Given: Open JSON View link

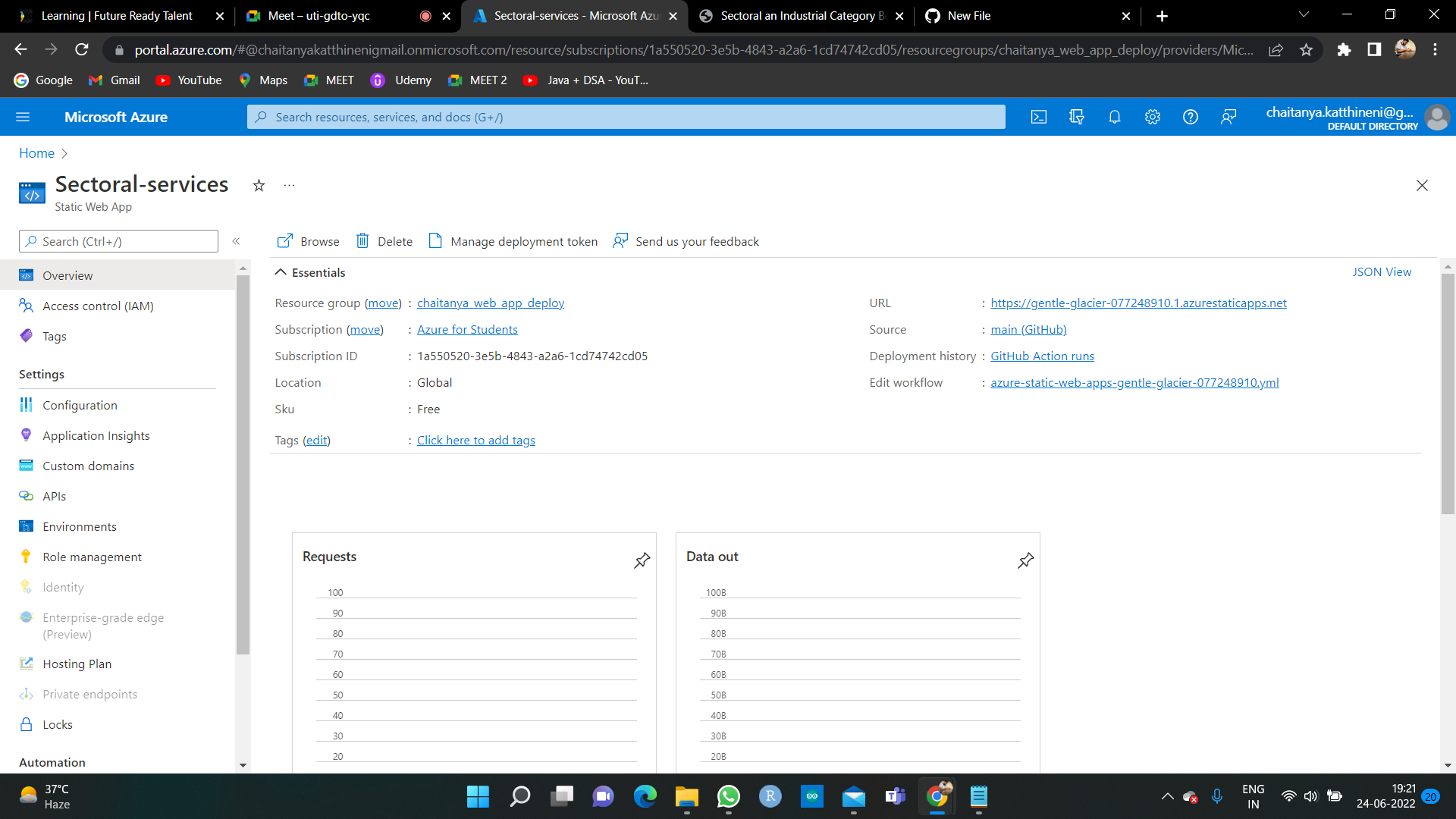Looking at the screenshot, I should click(1382, 272).
